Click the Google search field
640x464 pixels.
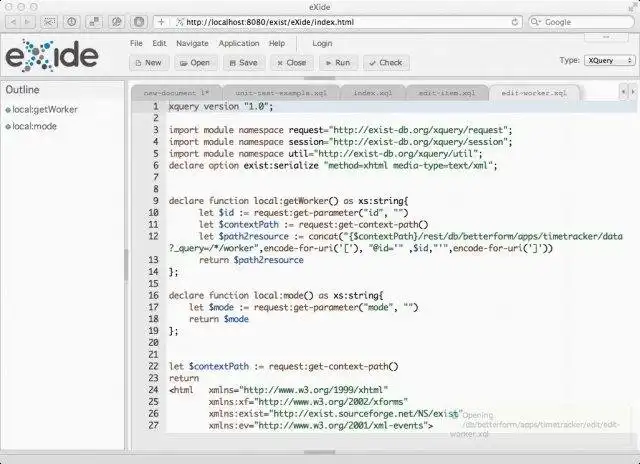582,22
